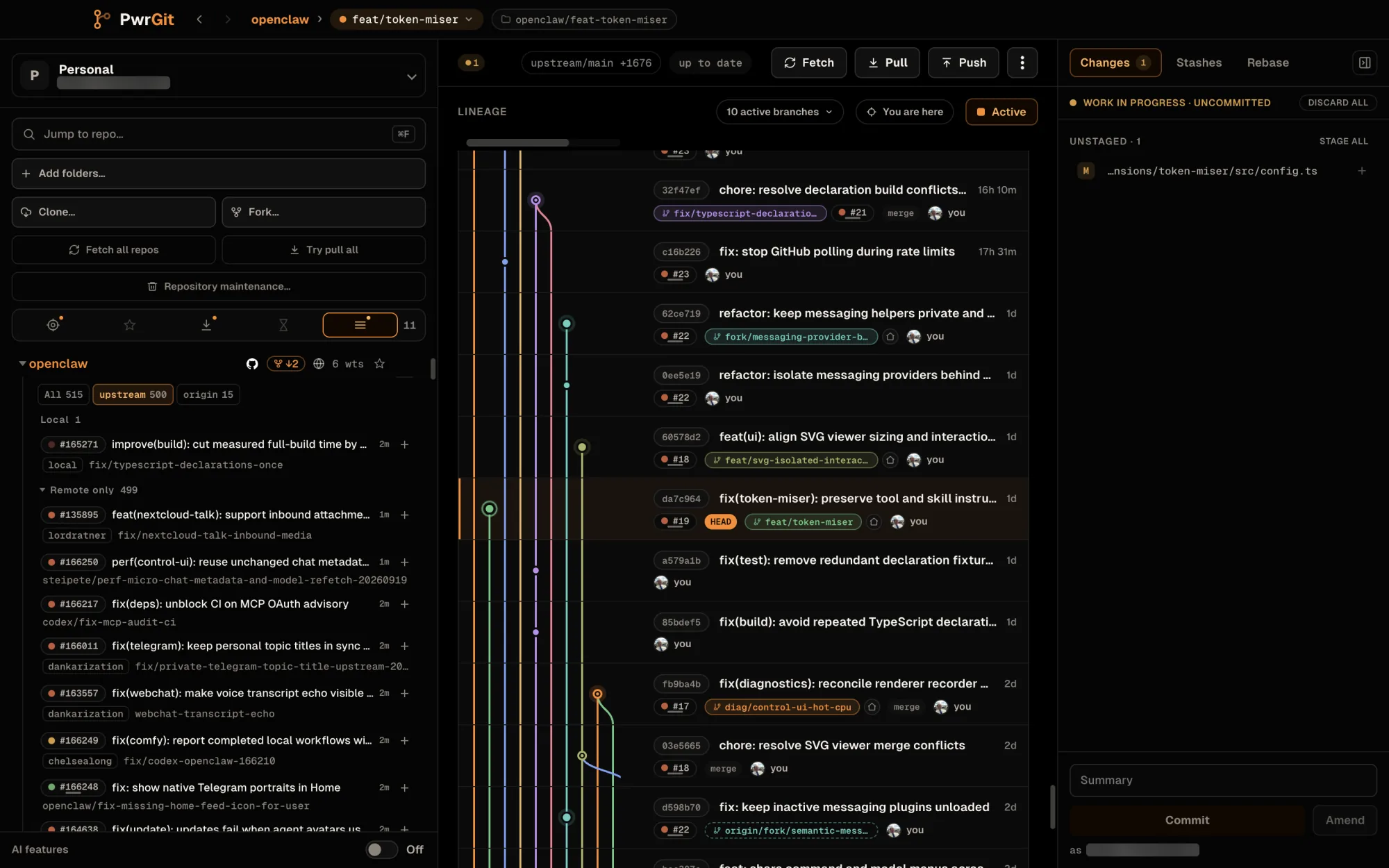
Task: Show starred repos with star filter icon
Action: click(130, 324)
